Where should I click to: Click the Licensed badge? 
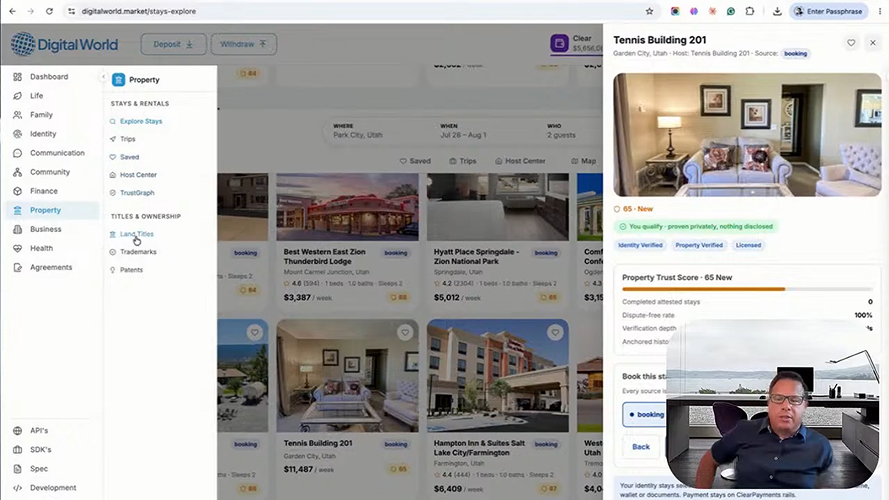748,245
